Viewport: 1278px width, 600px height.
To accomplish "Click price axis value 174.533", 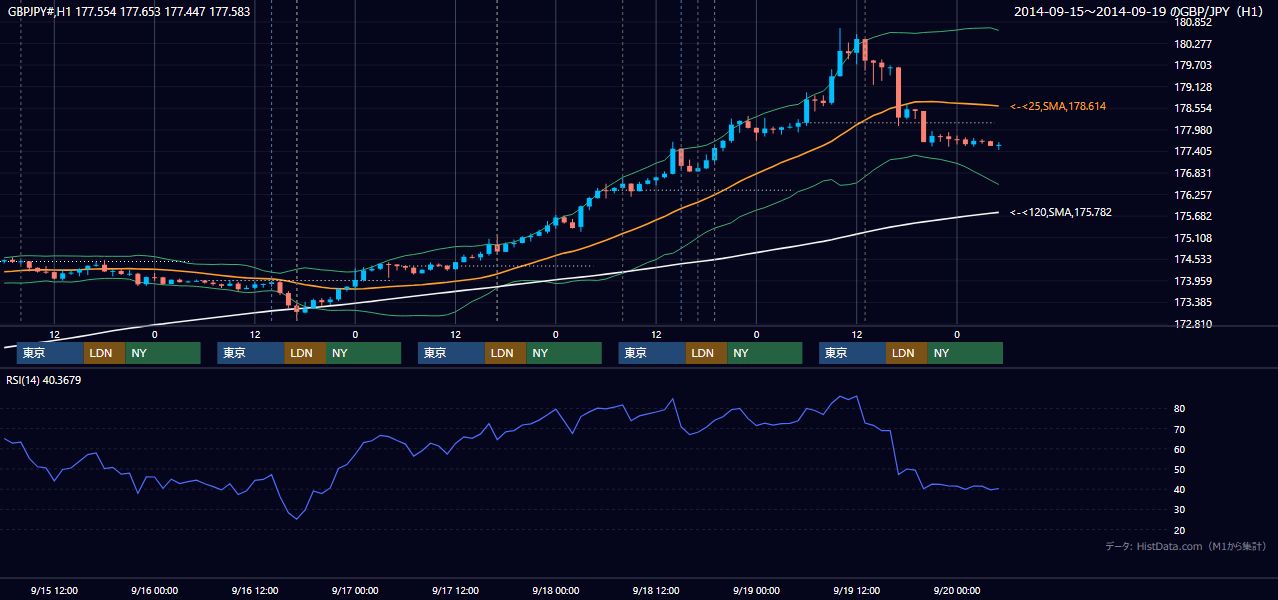I will click(1193, 260).
